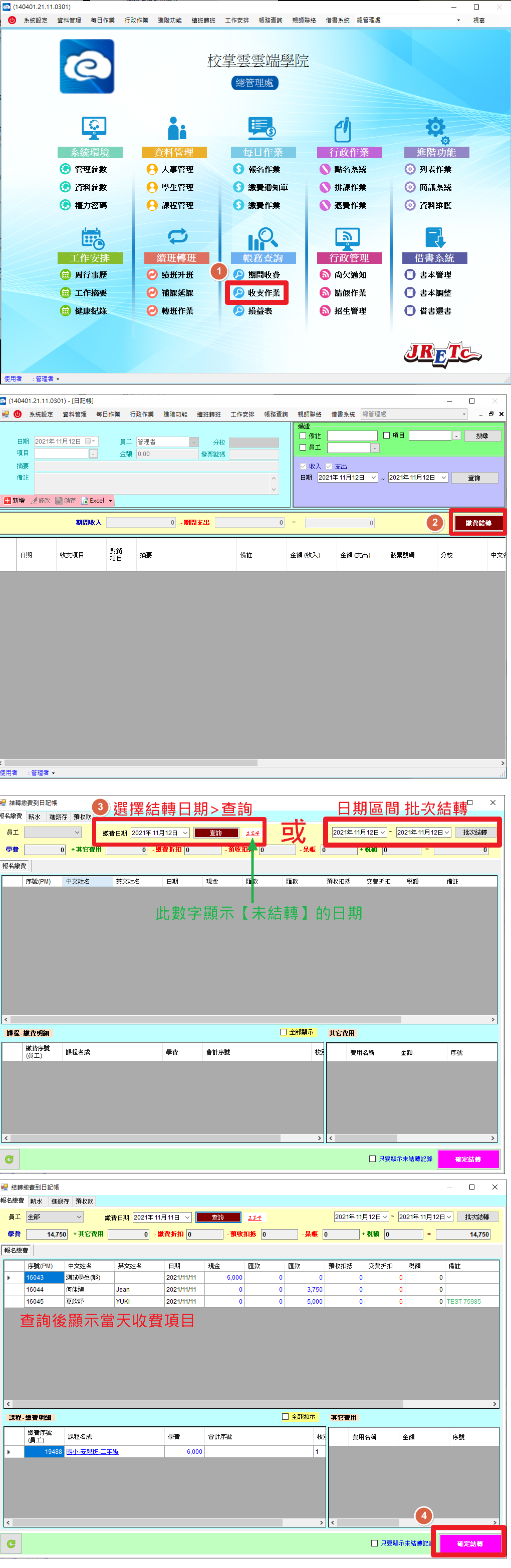The image size is (511, 1568).
Task: Click the 收支作業 magnifier icon
Action: tap(239, 293)
